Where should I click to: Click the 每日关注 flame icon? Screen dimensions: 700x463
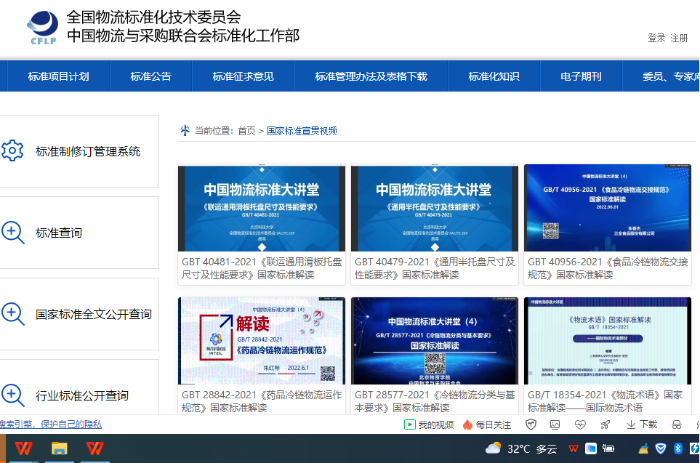coord(468,425)
